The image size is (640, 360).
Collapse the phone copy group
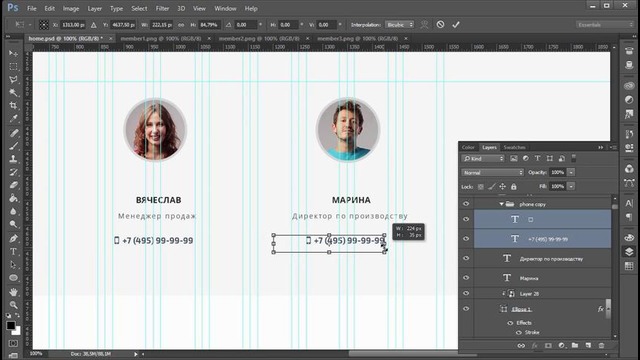(x=501, y=204)
